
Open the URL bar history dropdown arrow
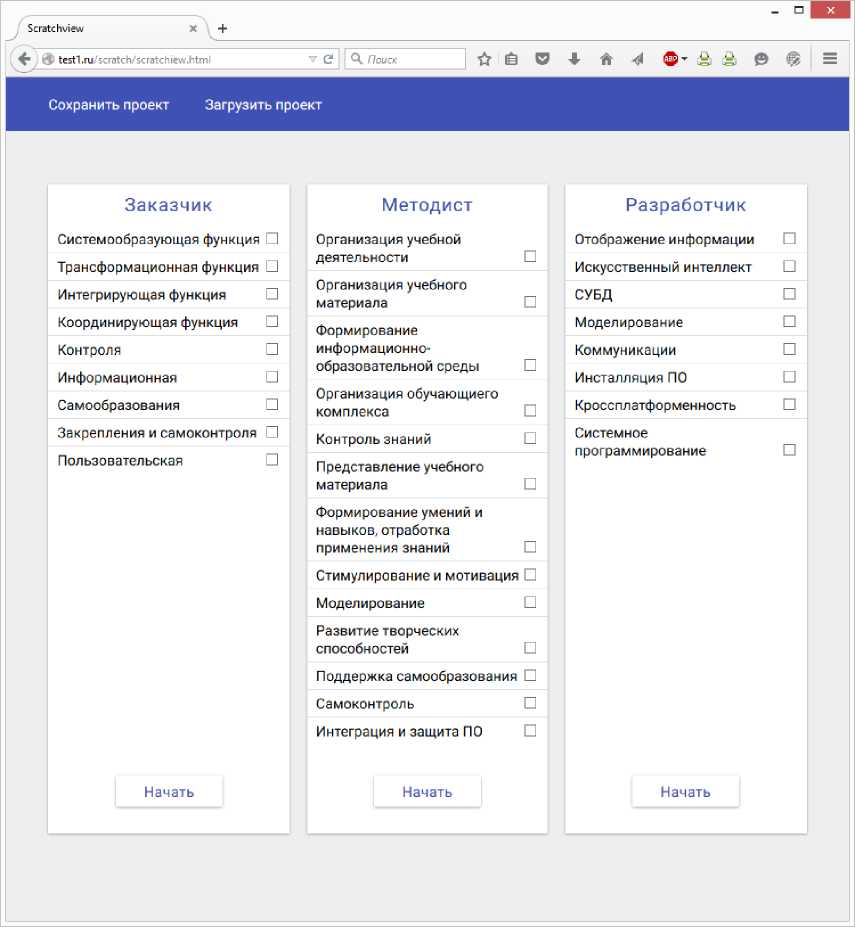tap(313, 59)
